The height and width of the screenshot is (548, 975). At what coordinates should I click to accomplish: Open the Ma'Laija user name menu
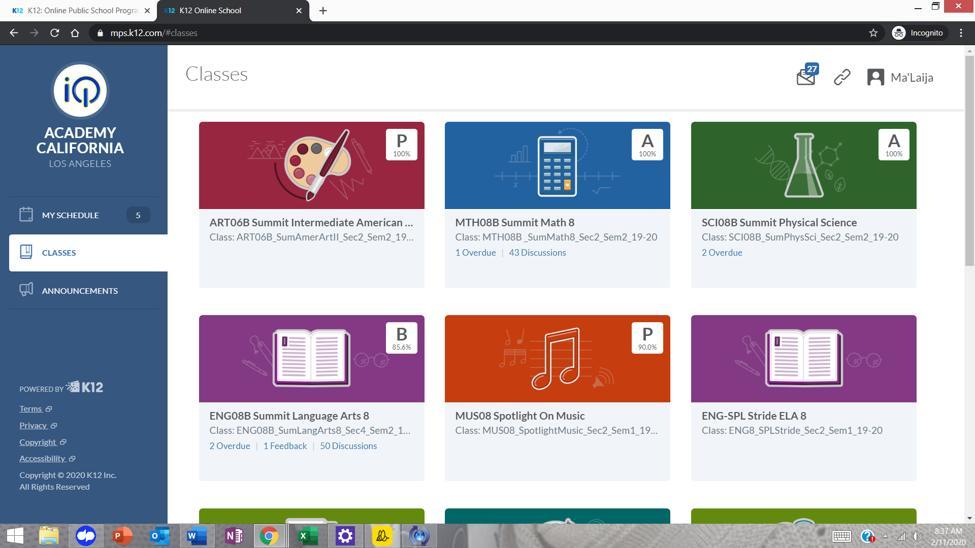(x=912, y=77)
